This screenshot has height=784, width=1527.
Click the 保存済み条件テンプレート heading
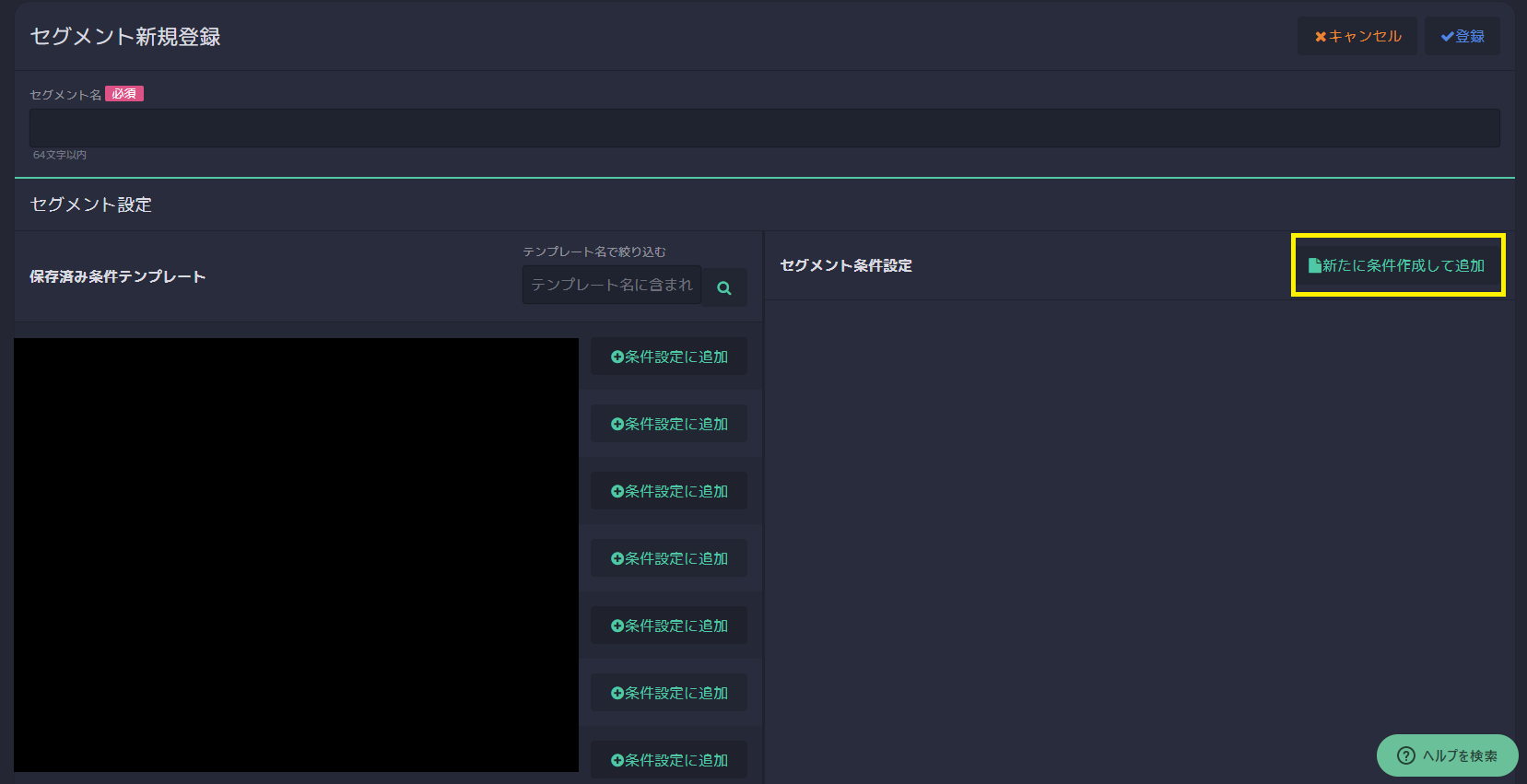[117, 276]
